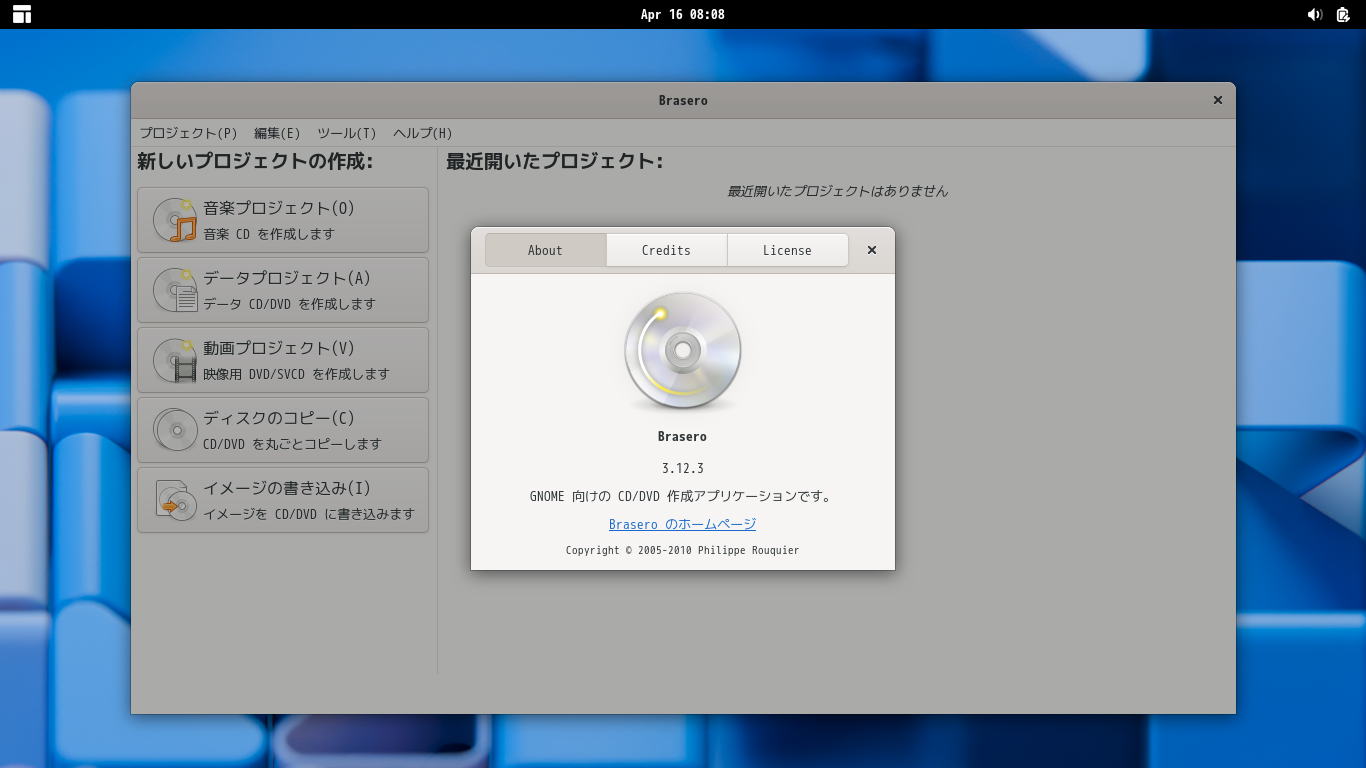Image resolution: width=1366 pixels, height=768 pixels.
Task: Click the 新しいプロジェクトの作成: heading
Action: (255, 161)
